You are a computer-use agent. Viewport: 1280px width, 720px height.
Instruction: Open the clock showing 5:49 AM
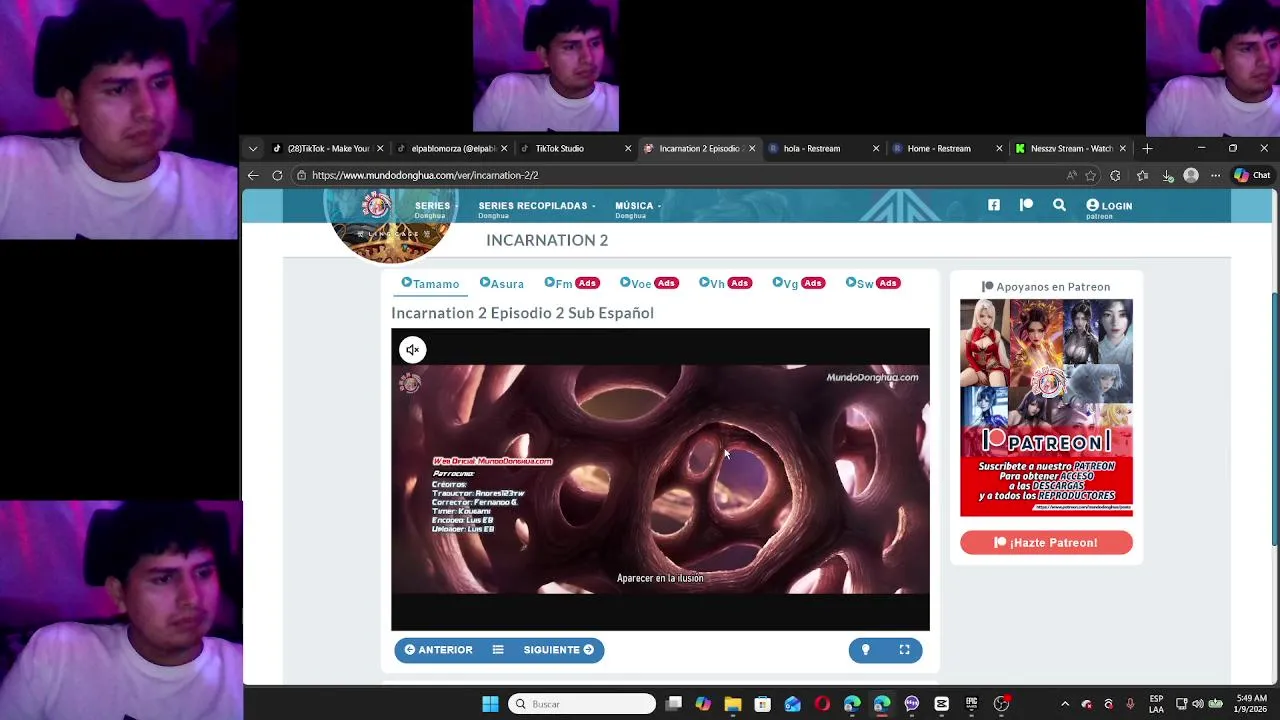point(1251,704)
